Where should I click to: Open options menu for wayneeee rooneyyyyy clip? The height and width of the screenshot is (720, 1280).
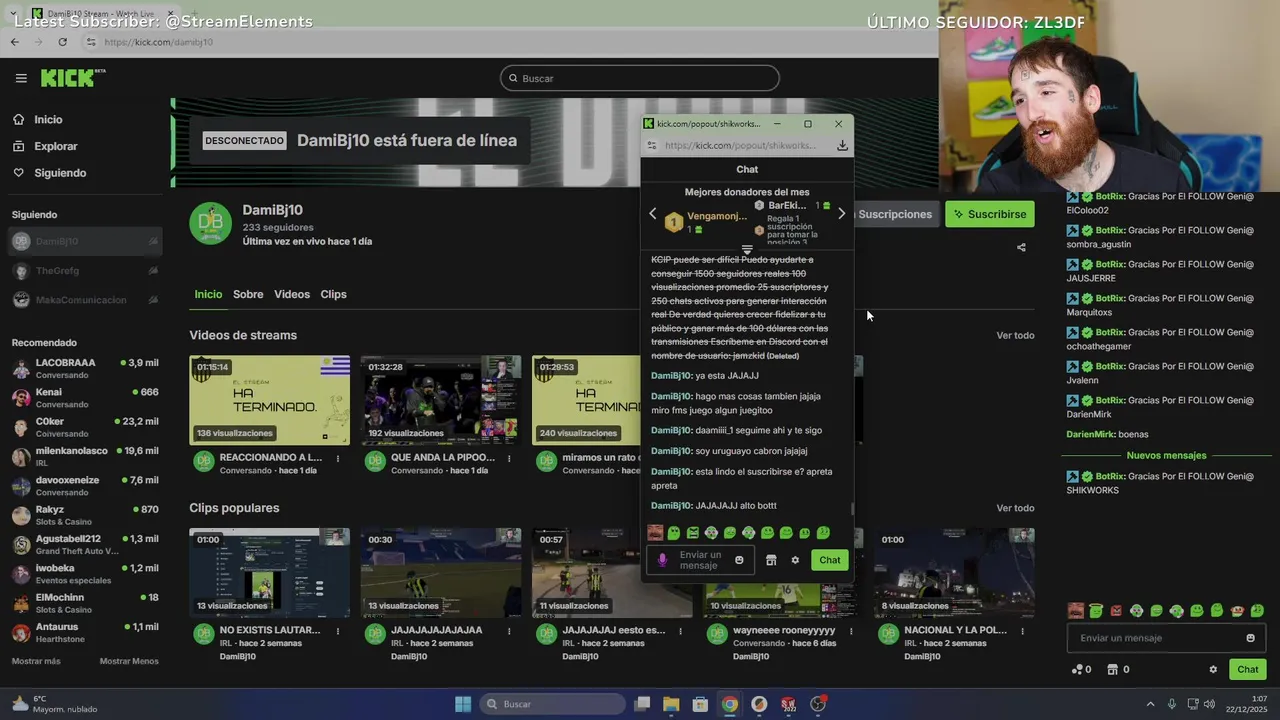(x=851, y=631)
